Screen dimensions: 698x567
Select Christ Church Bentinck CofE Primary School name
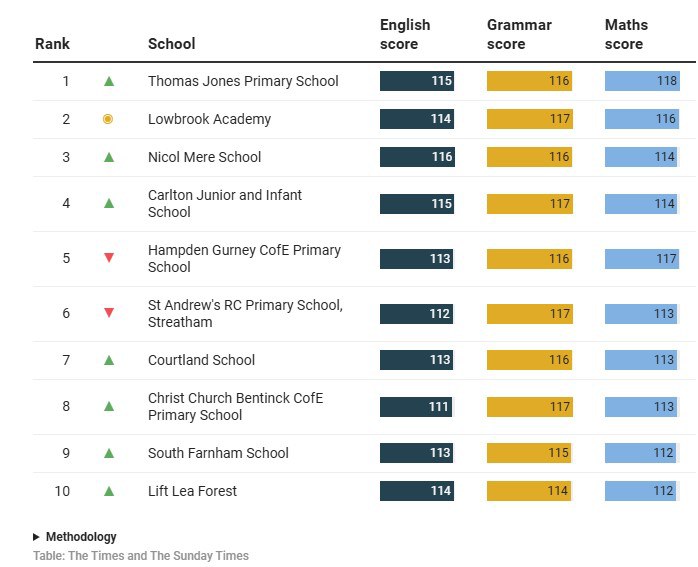click(x=235, y=406)
